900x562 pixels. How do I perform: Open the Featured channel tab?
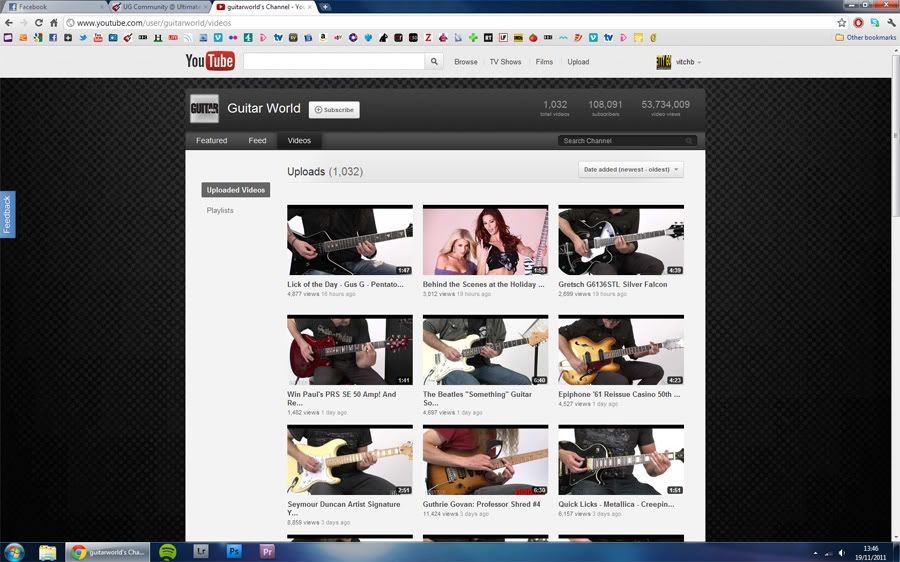coord(212,141)
